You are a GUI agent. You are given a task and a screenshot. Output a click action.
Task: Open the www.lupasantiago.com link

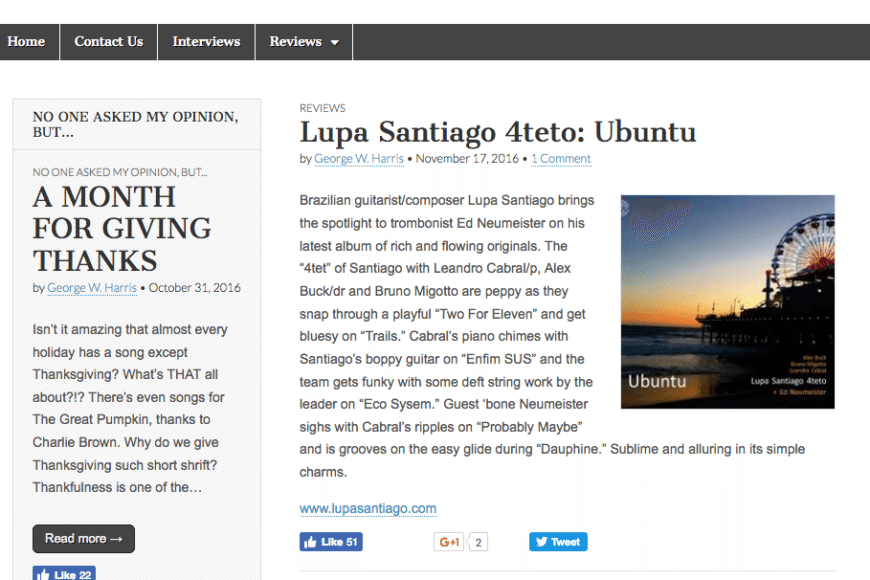point(368,508)
